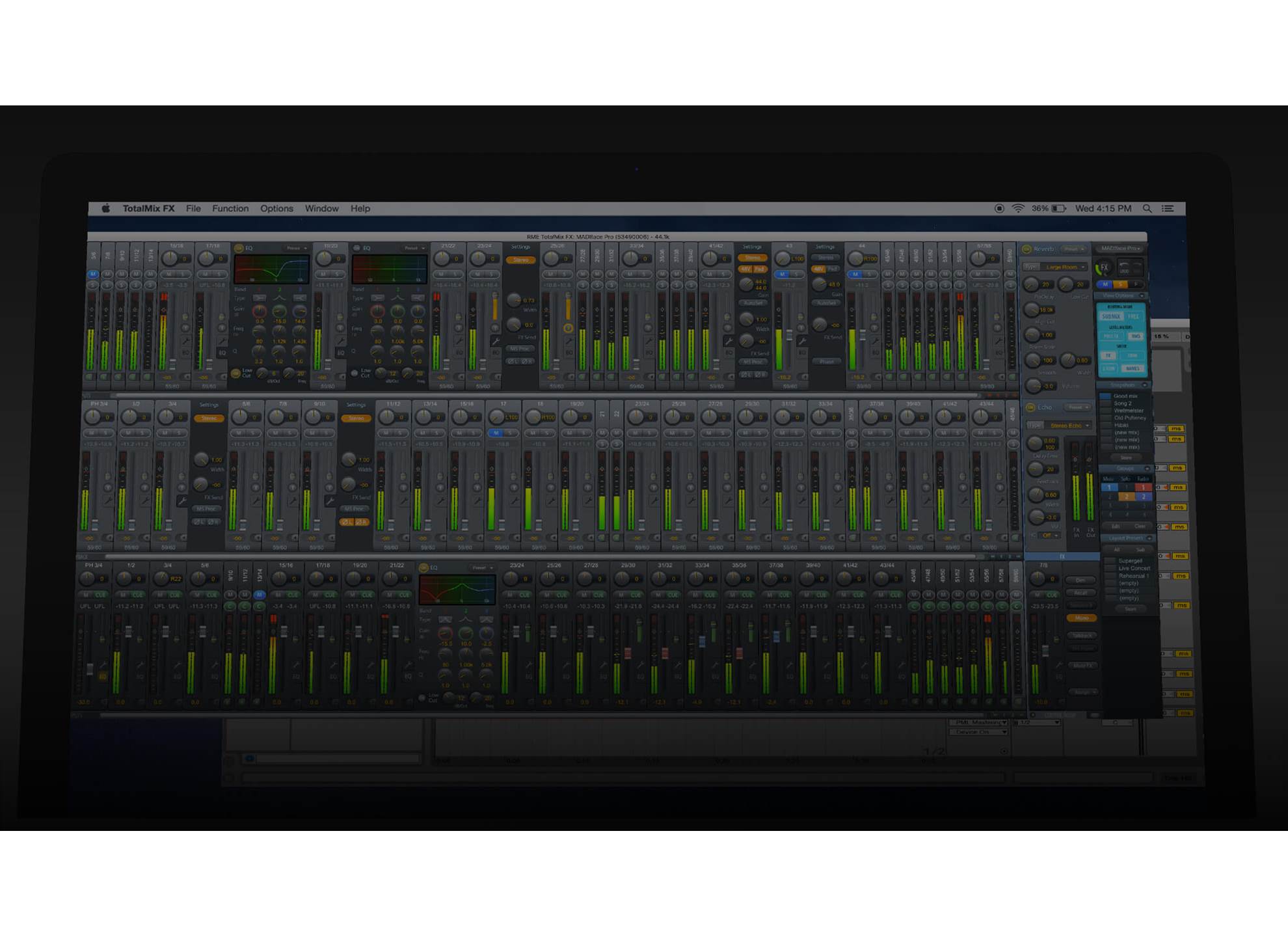Viewport: 1288px width, 937px height.
Task: Click the Snapshots Store button
Action: pos(1126,458)
